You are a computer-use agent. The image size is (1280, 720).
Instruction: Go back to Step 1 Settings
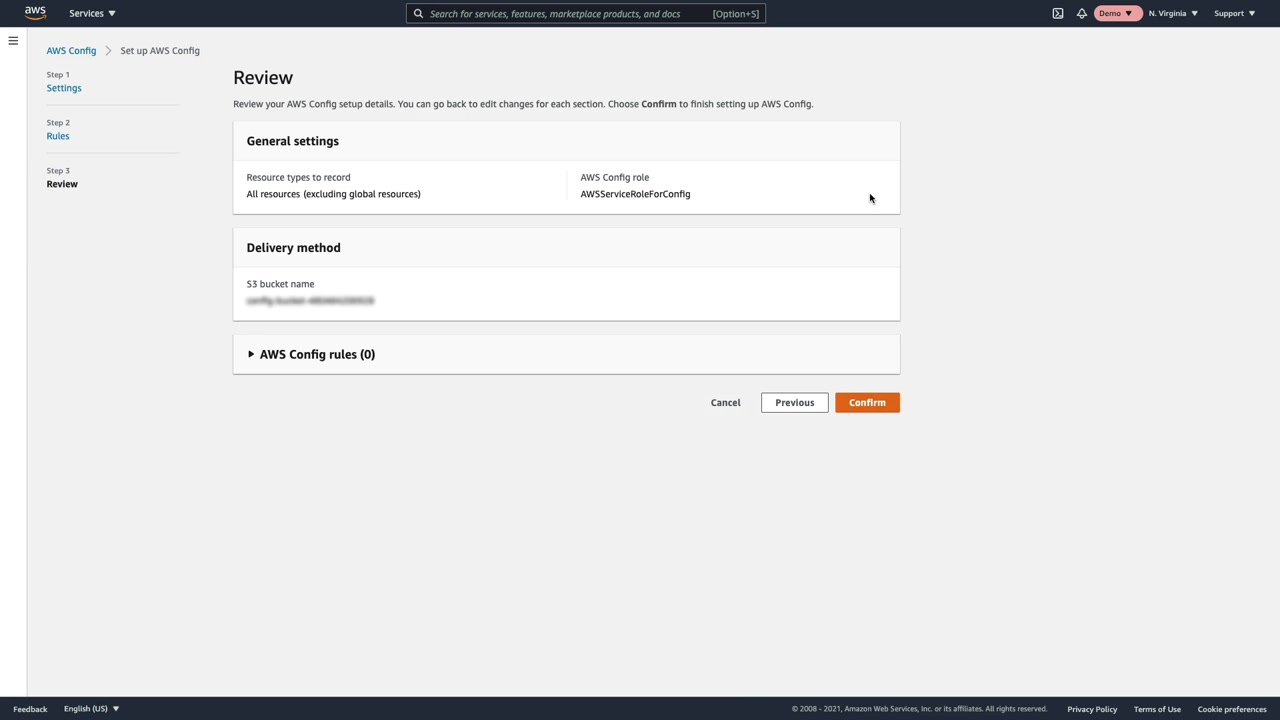(64, 88)
